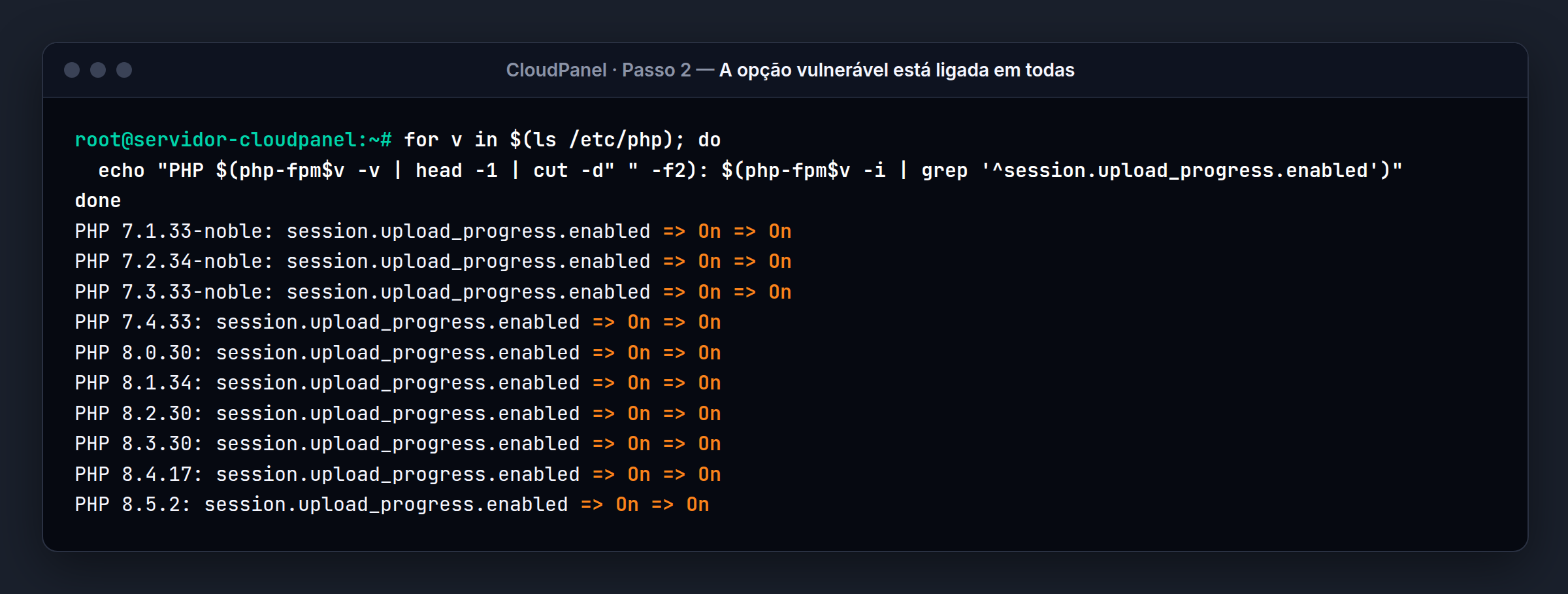Click the 'done' line
This screenshot has width=1568, height=594.
pyautogui.click(x=98, y=201)
